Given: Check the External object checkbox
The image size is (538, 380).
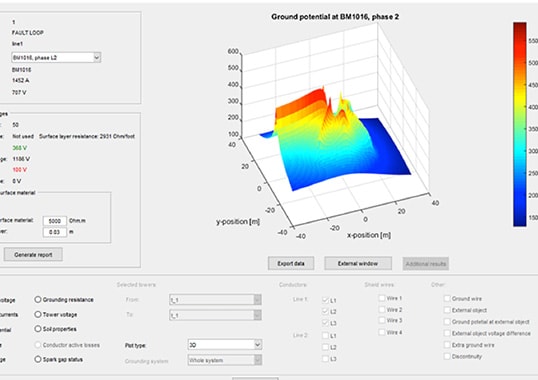Looking at the screenshot, I should pyautogui.click(x=447, y=310).
